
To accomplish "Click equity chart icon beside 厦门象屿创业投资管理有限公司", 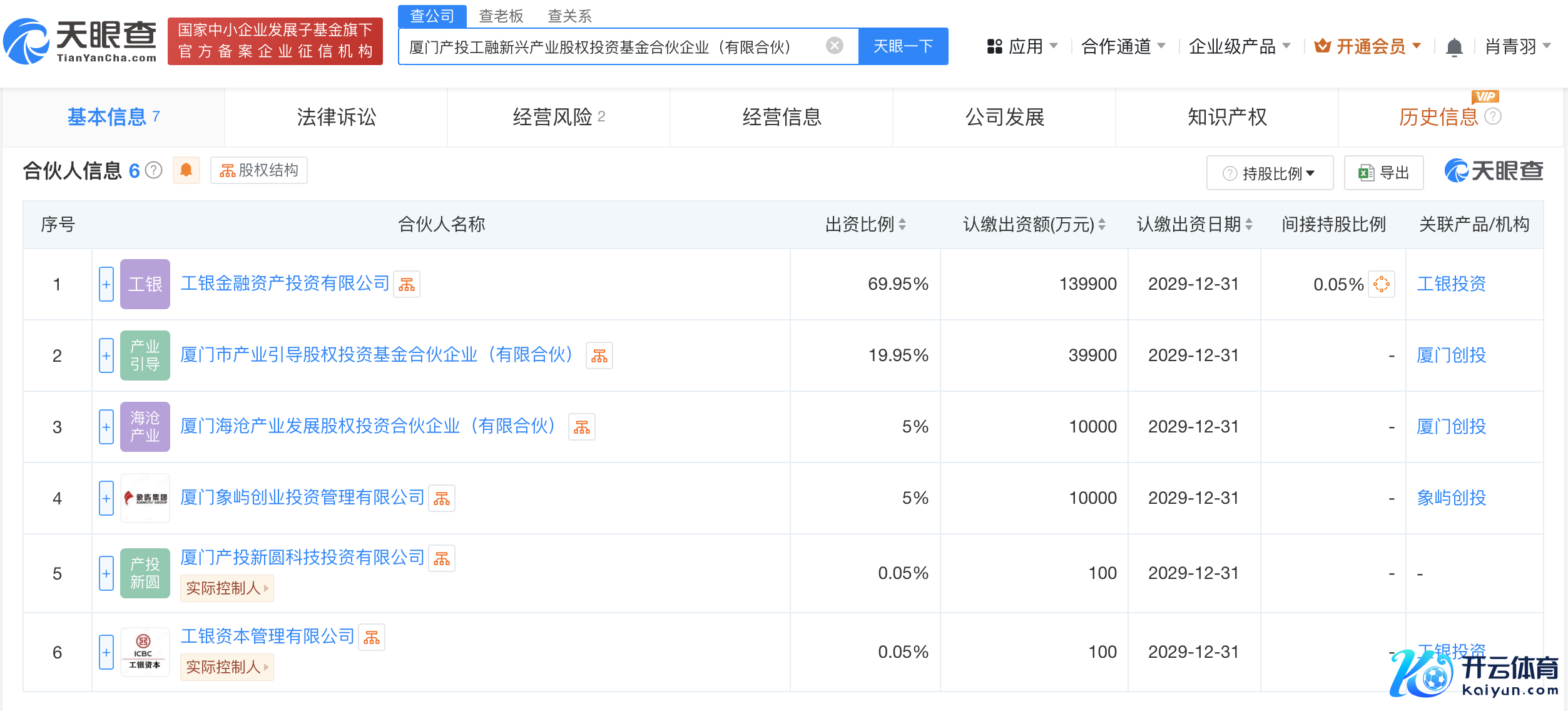I will [x=442, y=499].
